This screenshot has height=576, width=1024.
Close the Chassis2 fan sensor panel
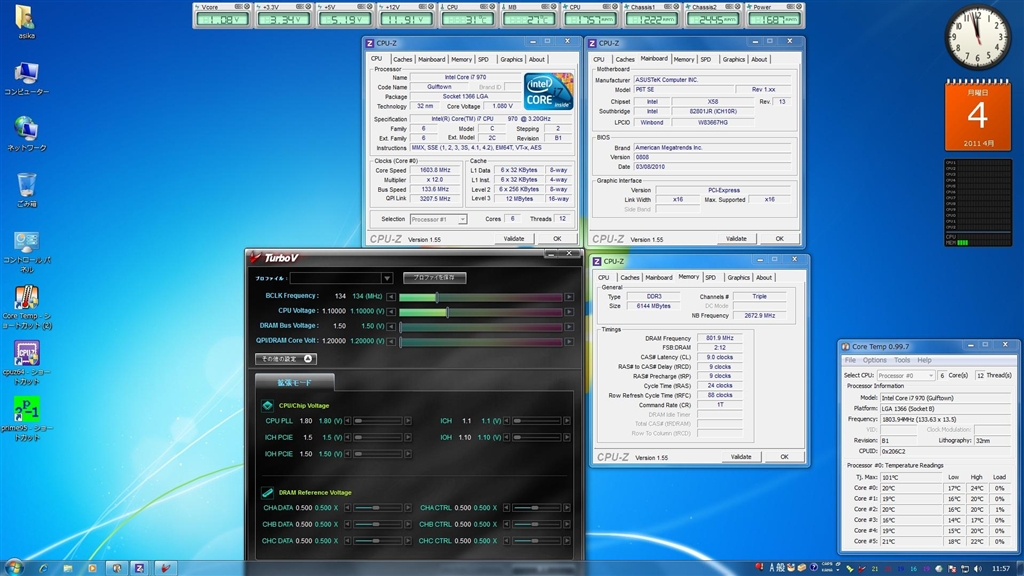(x=736, y=7)
